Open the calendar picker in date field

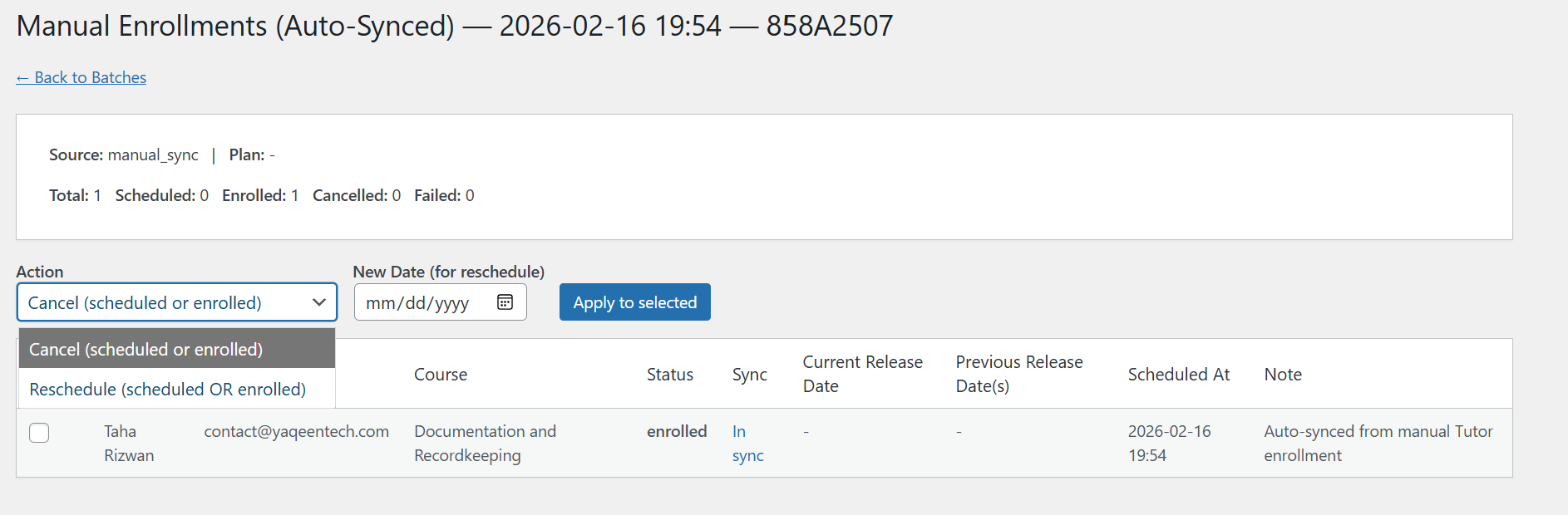505,302
